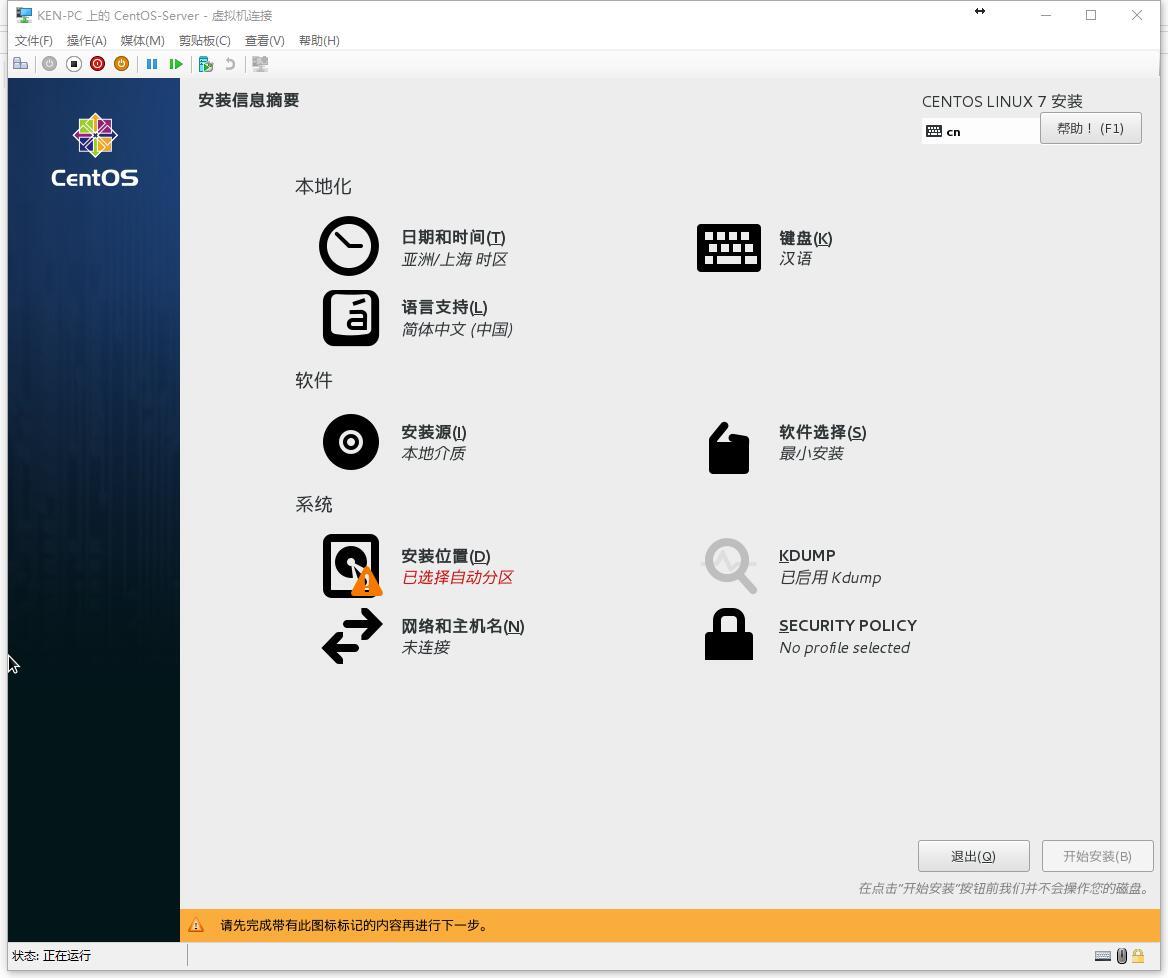The width and height of the screenshot is (1168, 978).
Task: Click 状态: 正在运行 status bar text
Action: [51, 956]
